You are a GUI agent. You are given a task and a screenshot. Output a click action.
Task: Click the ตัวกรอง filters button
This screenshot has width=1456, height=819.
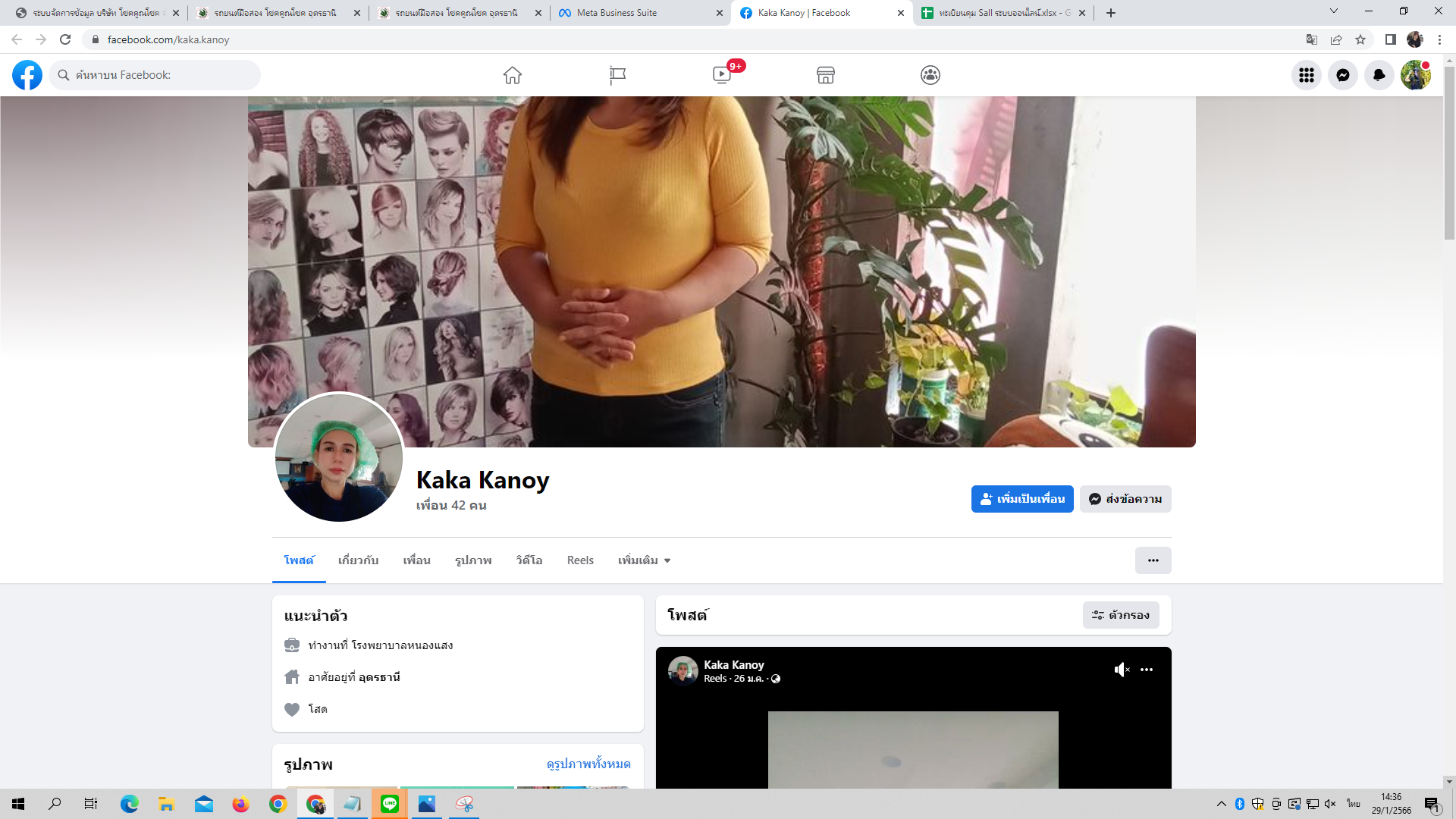pyautogui.click(x=1121, y=615)
